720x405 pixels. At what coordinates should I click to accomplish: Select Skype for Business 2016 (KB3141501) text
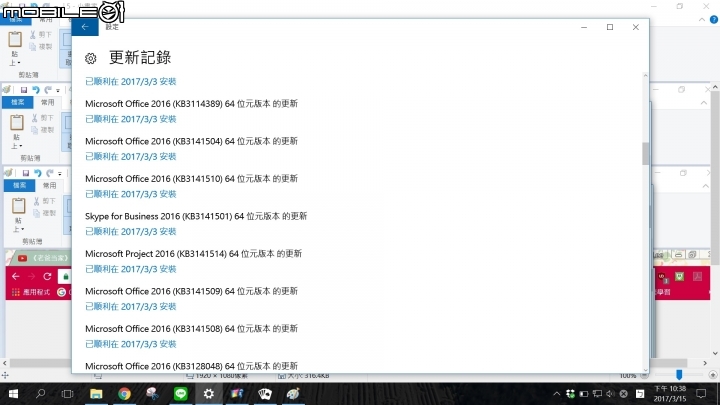[x=196, y=216]
